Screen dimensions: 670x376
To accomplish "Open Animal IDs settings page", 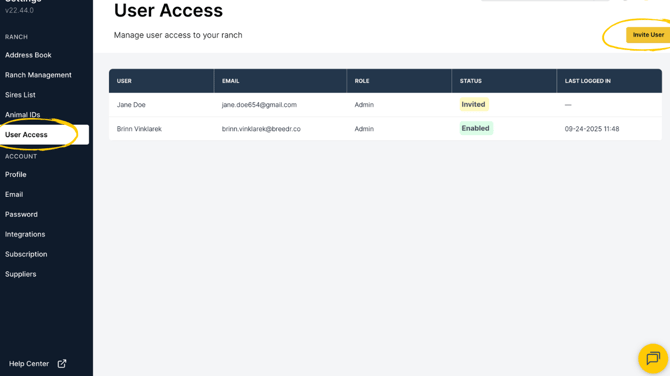I will [22, 115].
